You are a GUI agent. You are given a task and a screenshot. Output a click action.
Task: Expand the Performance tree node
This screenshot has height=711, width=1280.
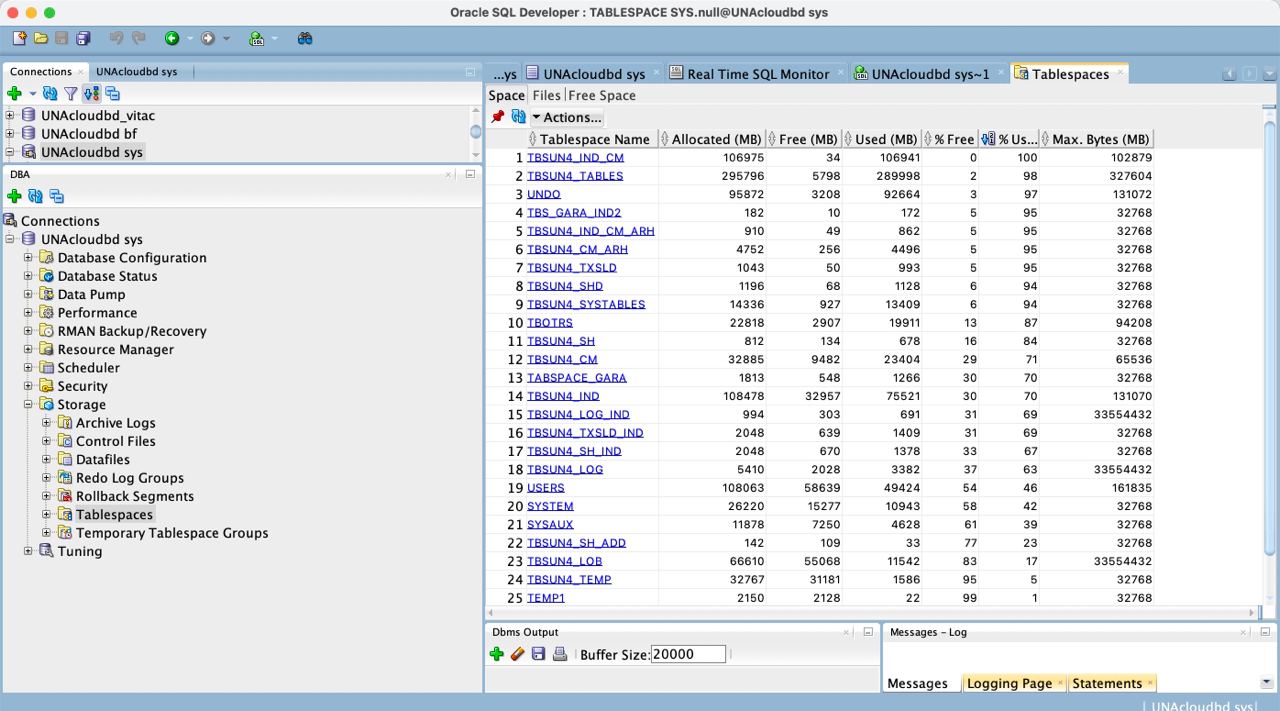(x=29, y=313)
